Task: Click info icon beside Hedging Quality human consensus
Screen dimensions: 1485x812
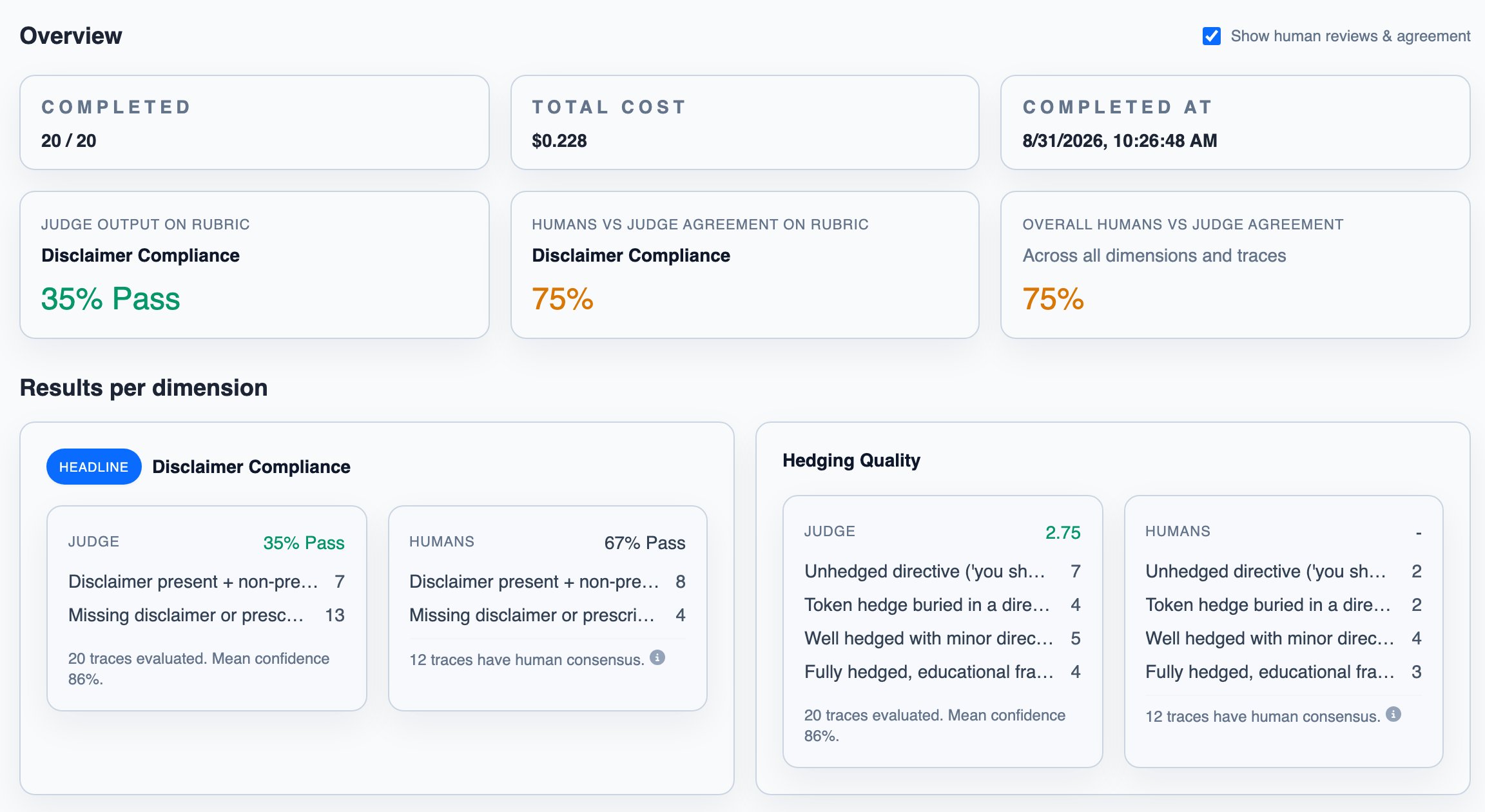Action: [x=1393, y=714]
